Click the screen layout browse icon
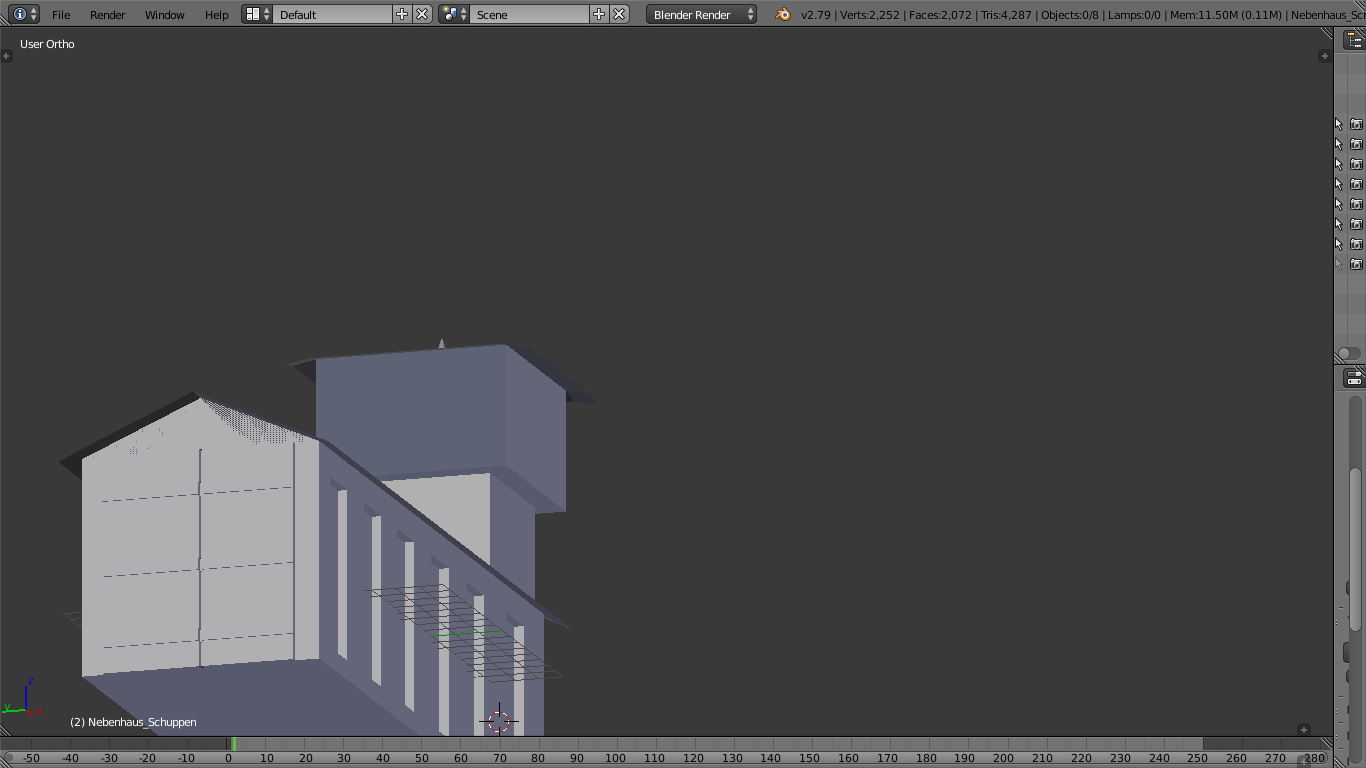Image resolution: width=1366 pixels, height=768 pixels. [x=257, y=14]
